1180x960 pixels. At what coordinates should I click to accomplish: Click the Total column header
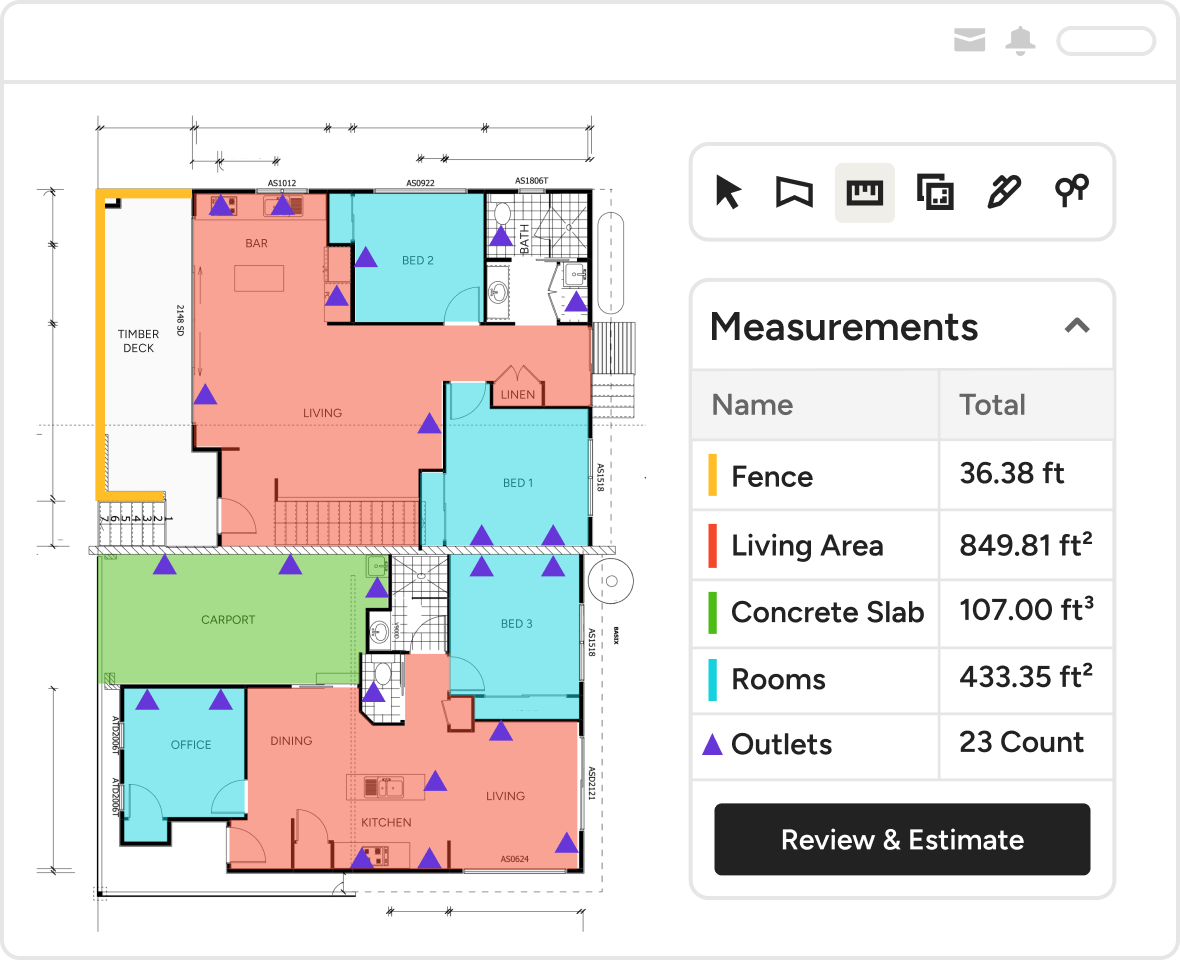tap(993, 405)
